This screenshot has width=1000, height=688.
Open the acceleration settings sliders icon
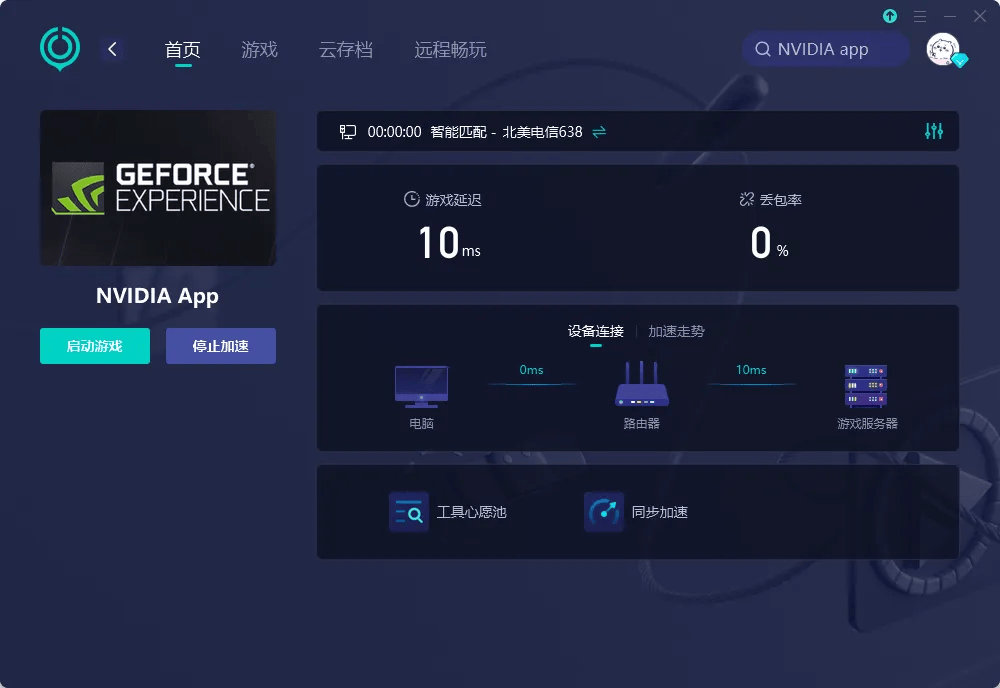(934, 131)
